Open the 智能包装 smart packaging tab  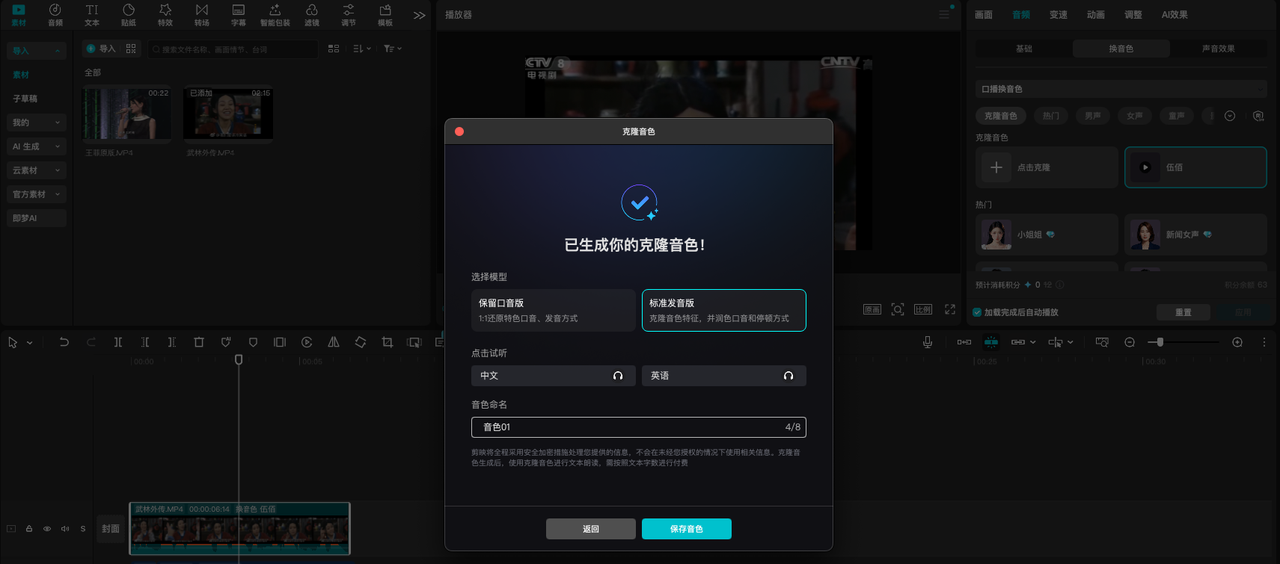pos(275,14)
